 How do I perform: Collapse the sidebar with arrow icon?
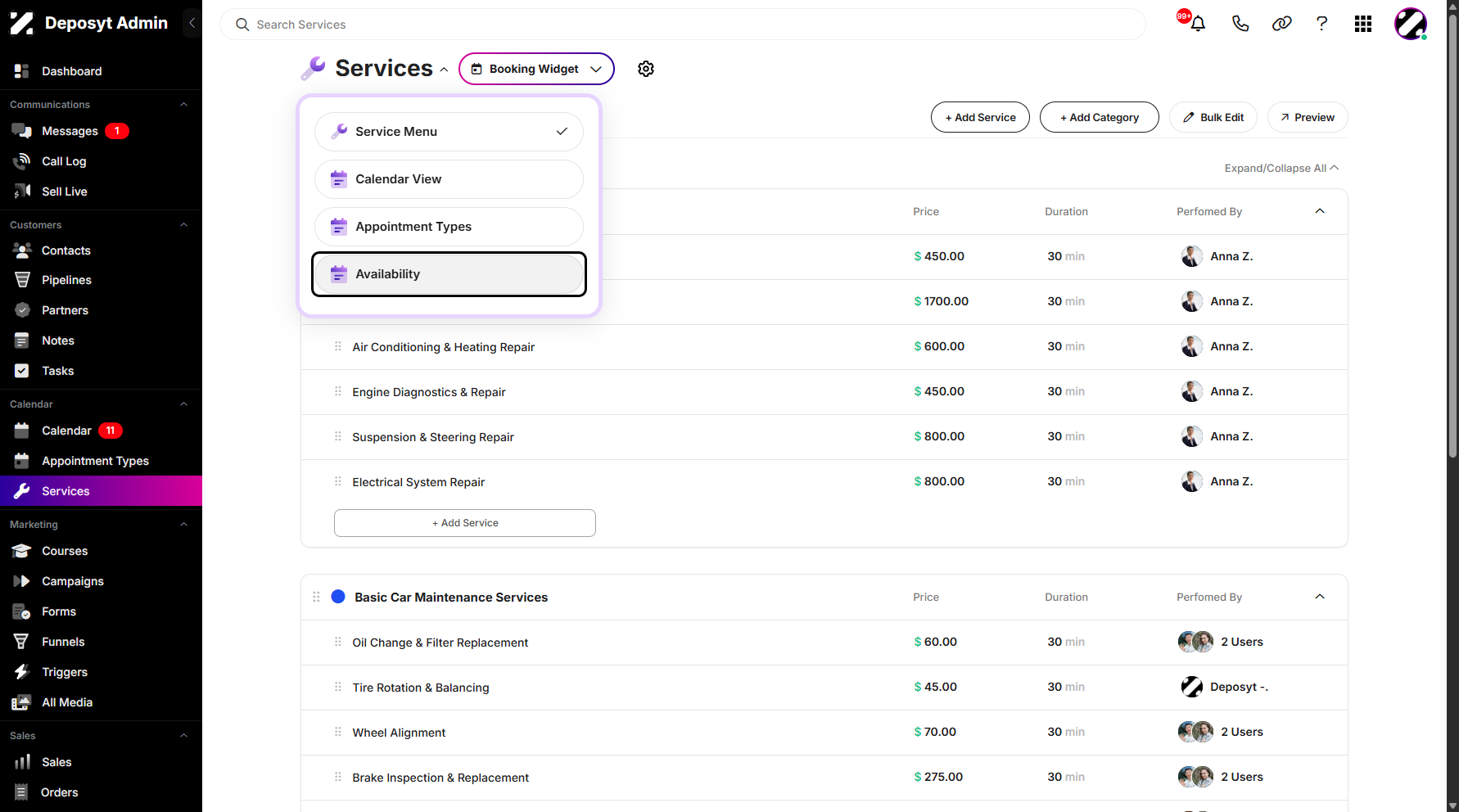(192, 23)
